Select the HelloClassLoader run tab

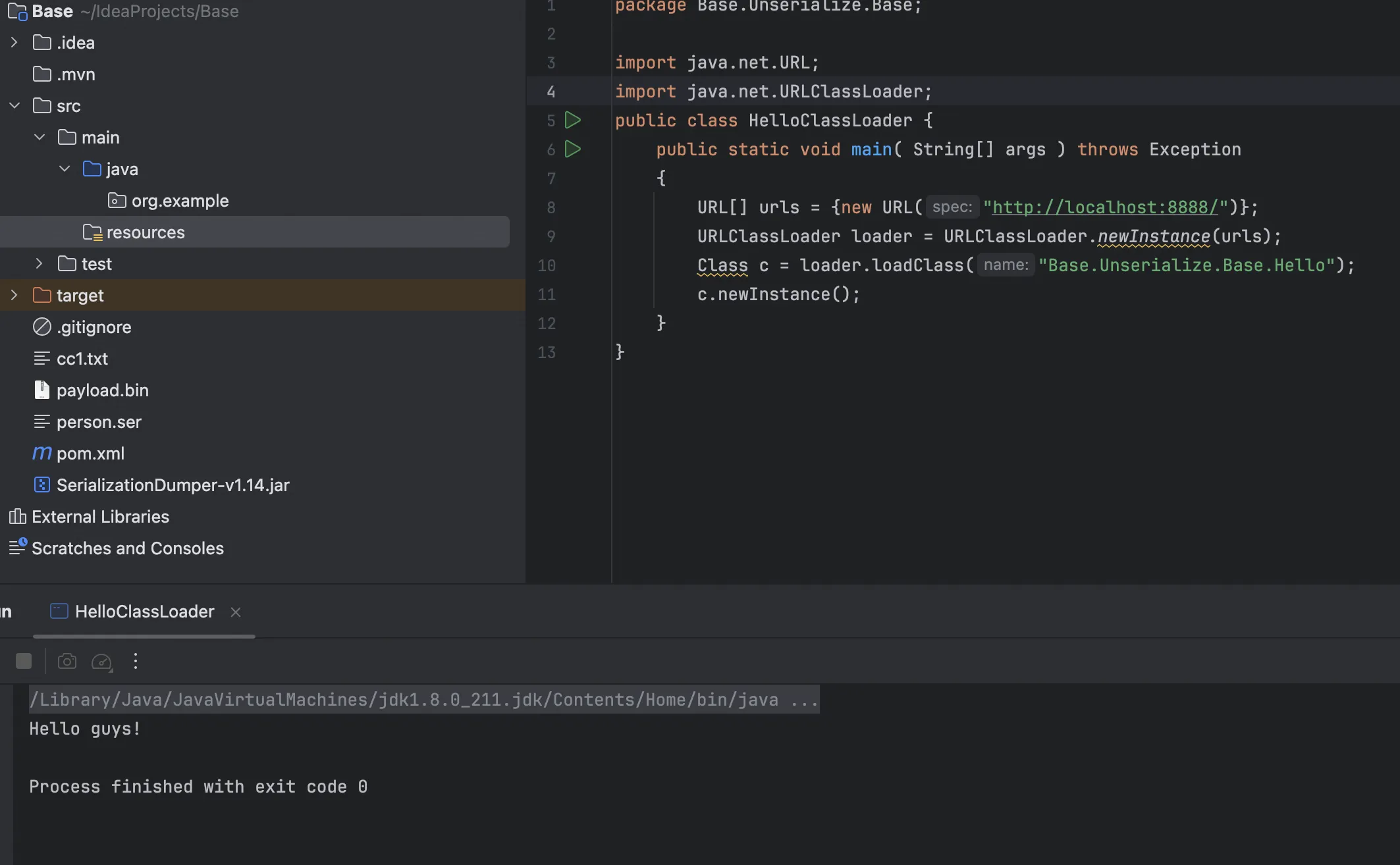144,612
